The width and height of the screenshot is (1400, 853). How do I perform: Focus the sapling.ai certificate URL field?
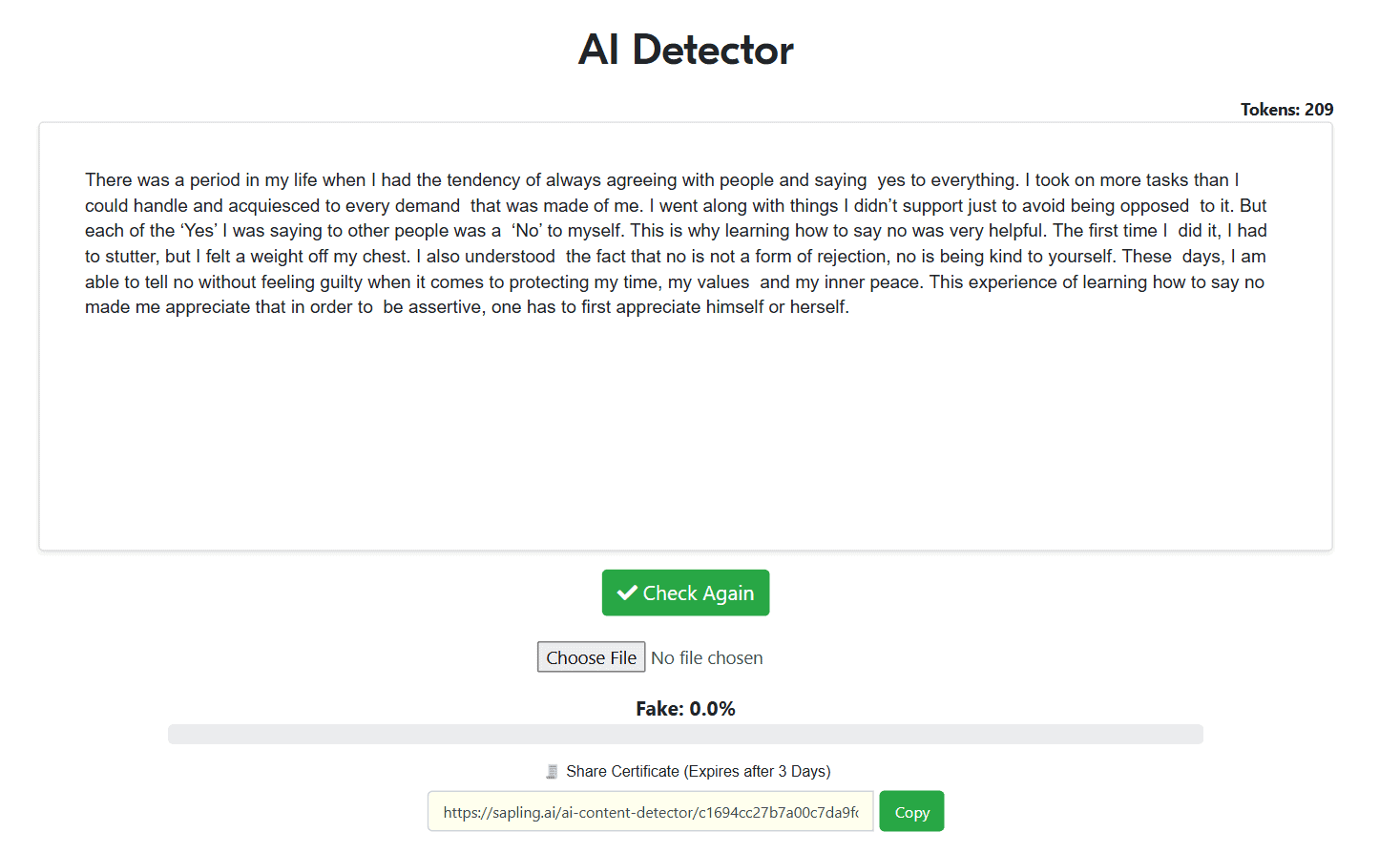[650, 812]
